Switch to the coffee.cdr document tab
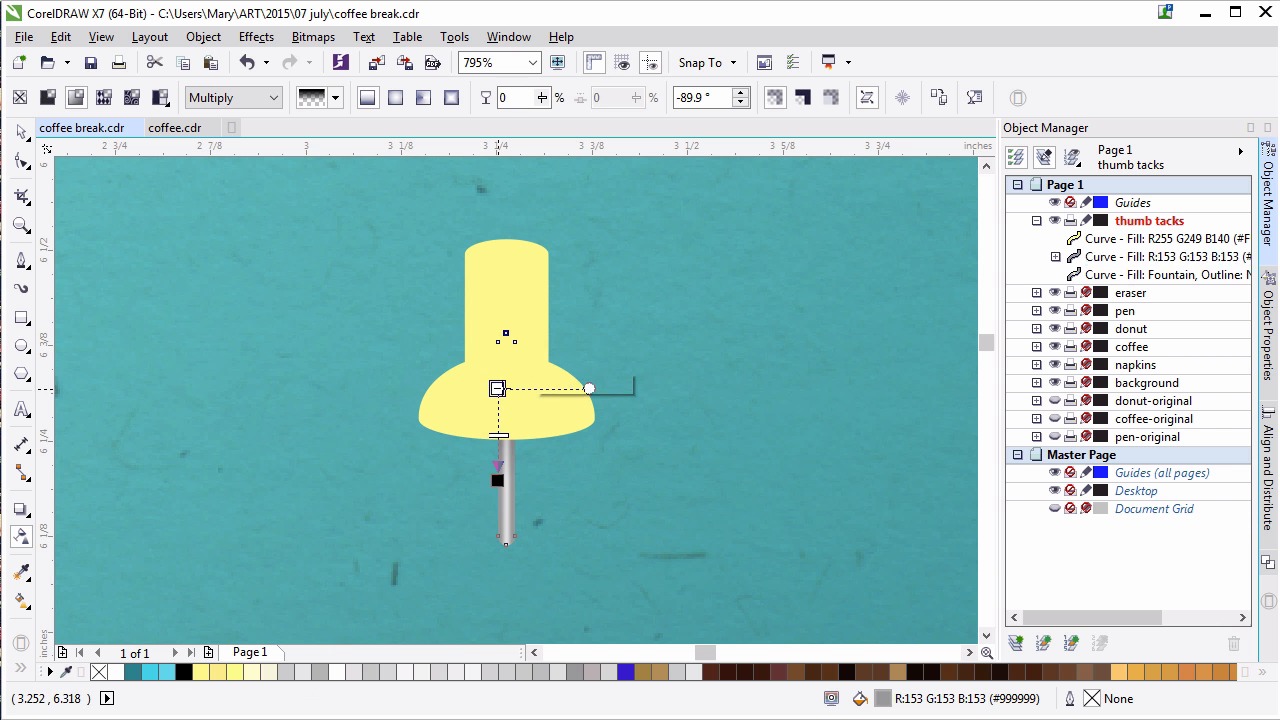This screenshot has width=1280, height=720. [x=174, y=128]
